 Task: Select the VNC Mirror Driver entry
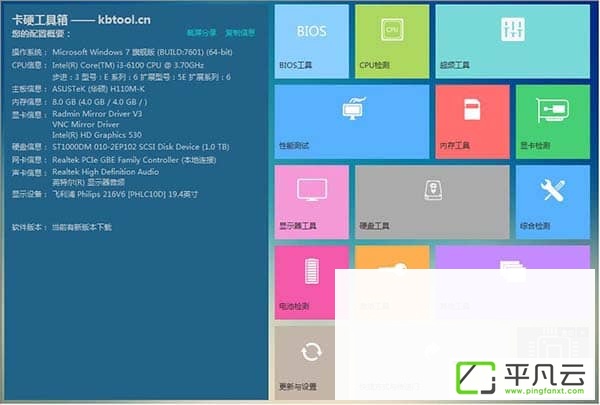click(x=85, y=125)
